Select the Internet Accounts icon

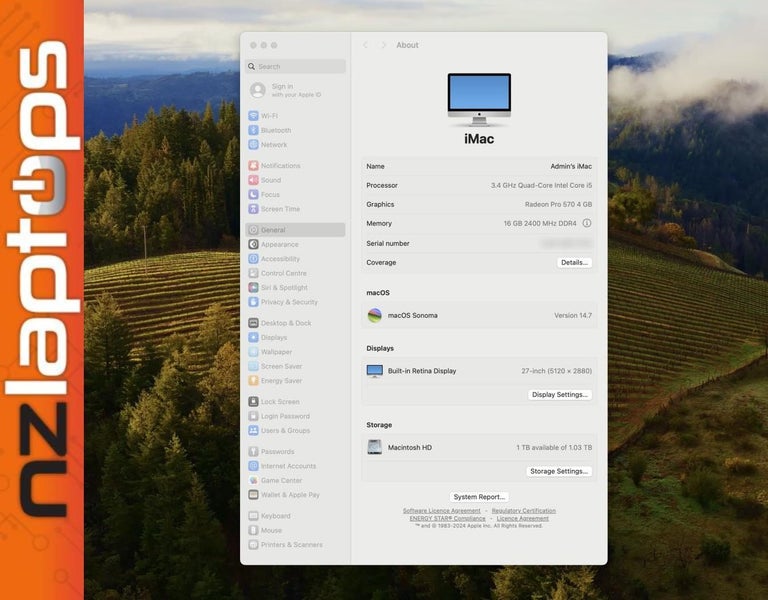[x=253, y=466]
